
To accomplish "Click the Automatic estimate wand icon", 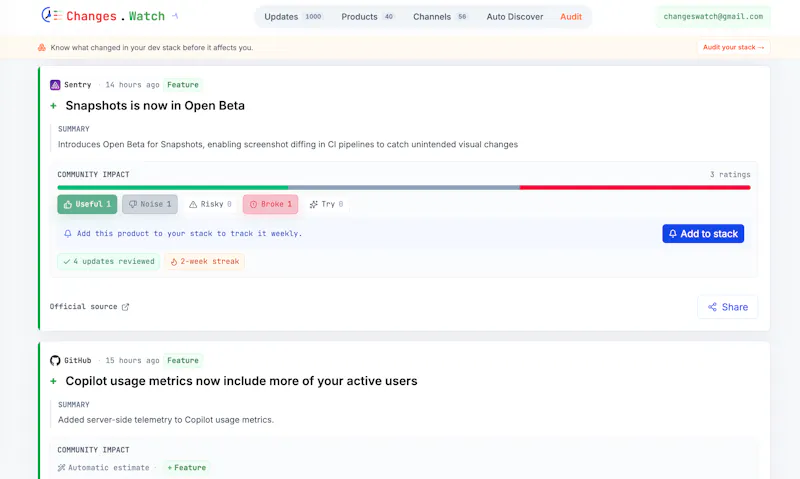I will coord(62,467).
